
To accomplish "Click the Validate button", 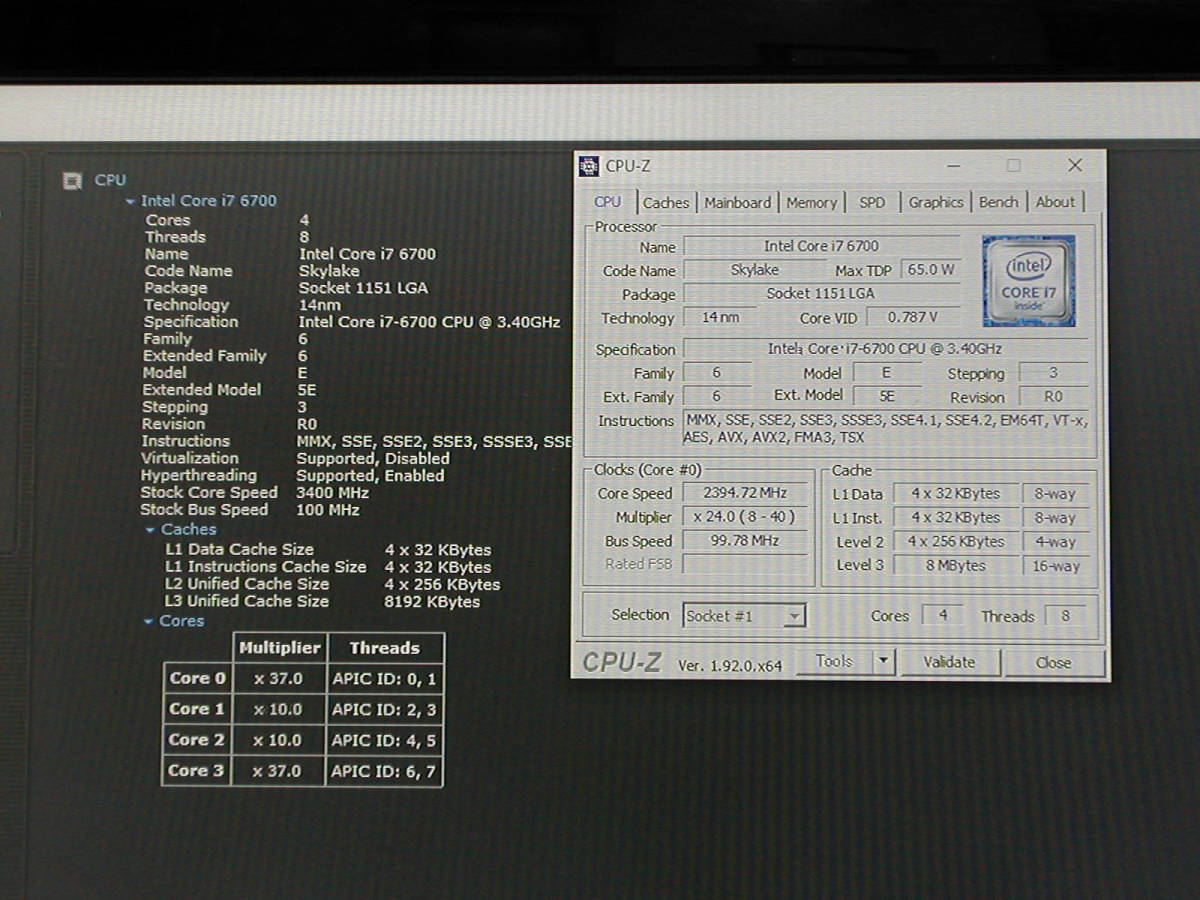I will pyautogui.click(x=949, y=662).
